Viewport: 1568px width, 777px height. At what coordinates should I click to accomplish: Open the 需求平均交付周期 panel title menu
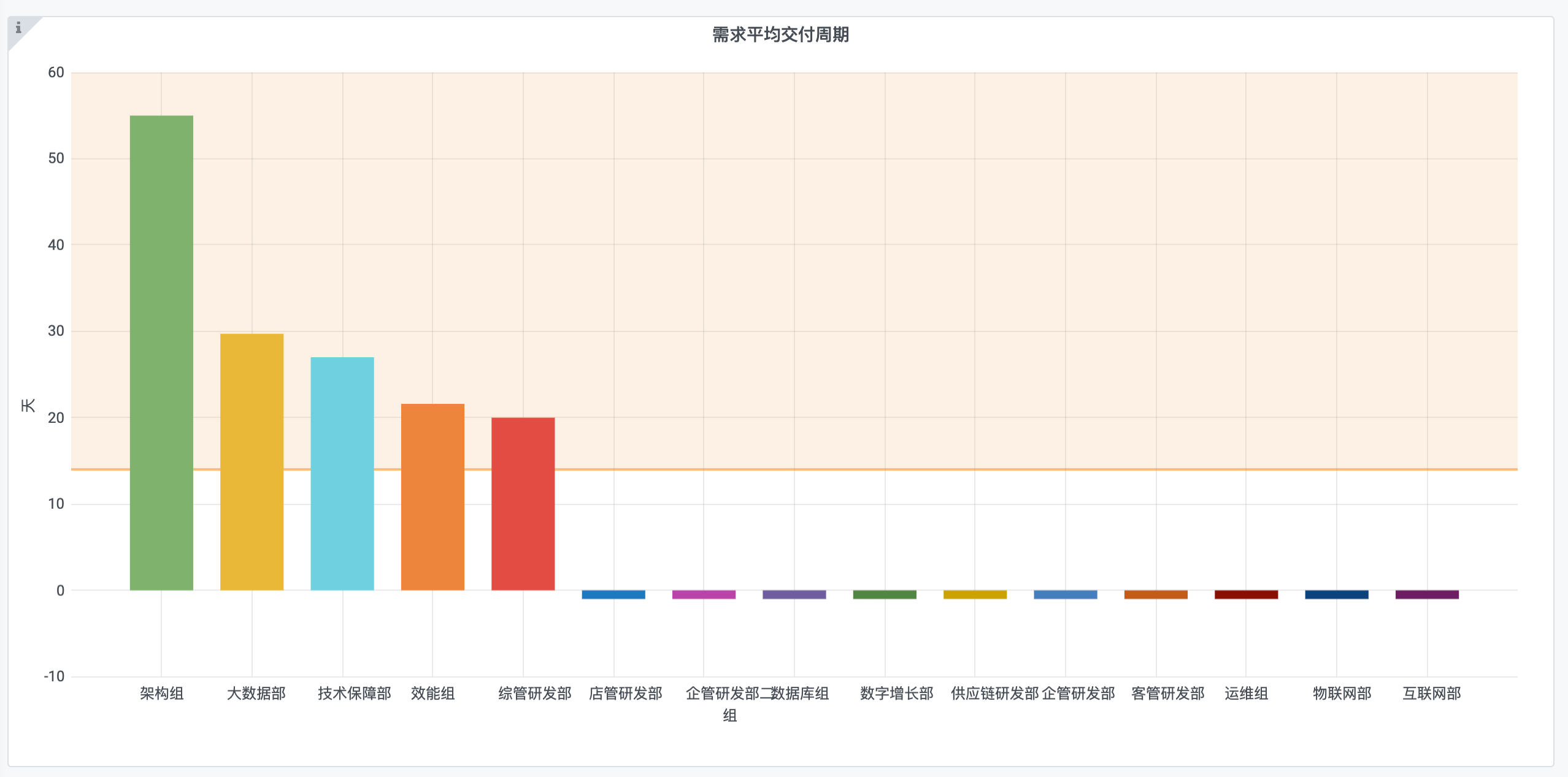(x=780, y=35)
